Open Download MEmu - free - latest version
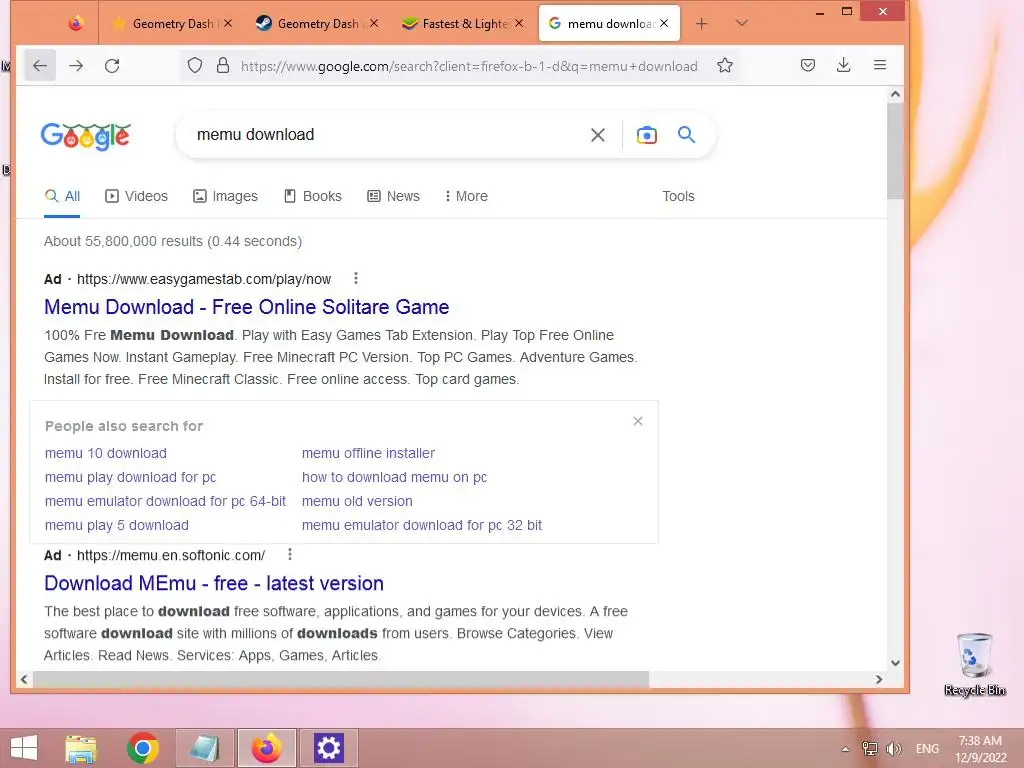Screen dimensions: 1024x768 click(x=214, y=583)
